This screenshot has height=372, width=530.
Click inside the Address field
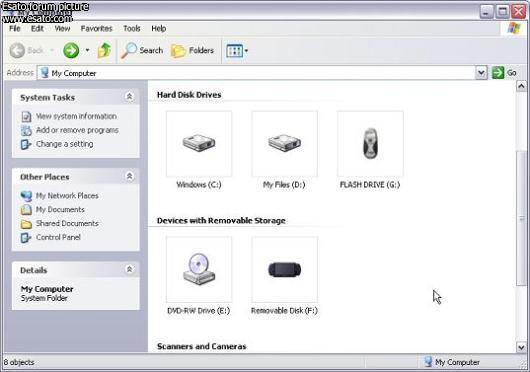point(257,73)
